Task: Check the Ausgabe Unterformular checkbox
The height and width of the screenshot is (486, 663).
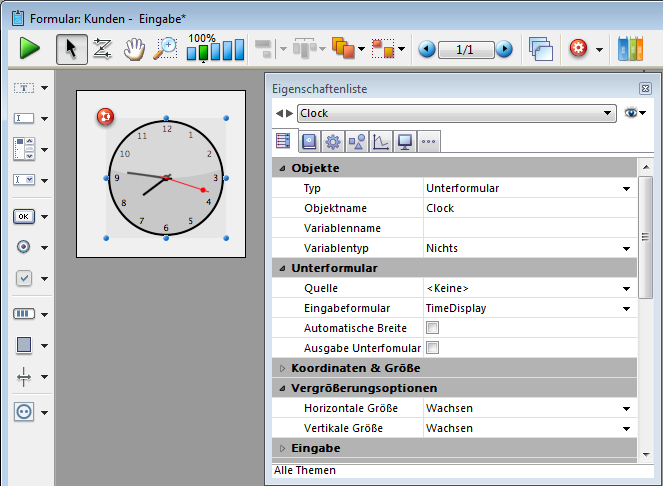Action: point(433,348)
